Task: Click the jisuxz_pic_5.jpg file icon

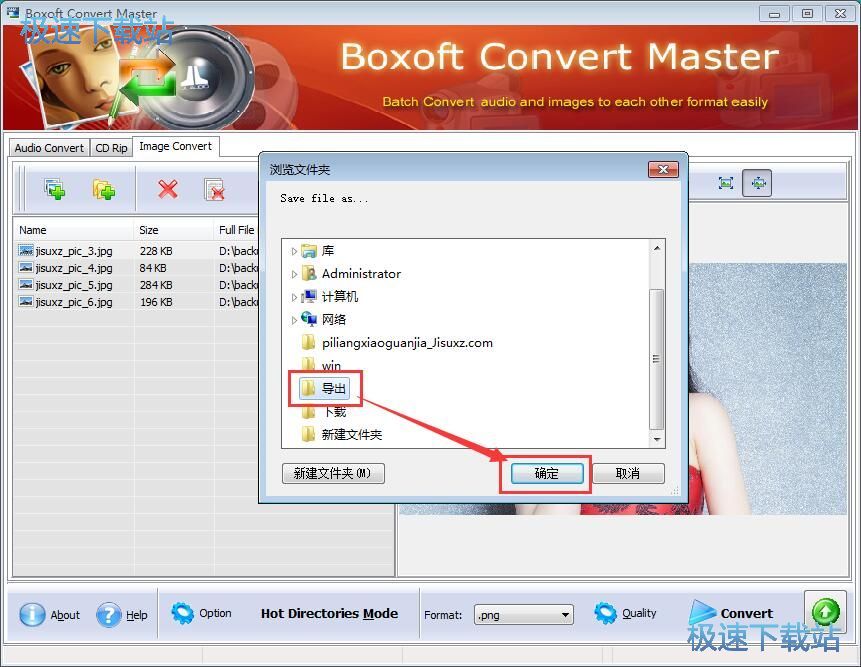Action: 26,285
